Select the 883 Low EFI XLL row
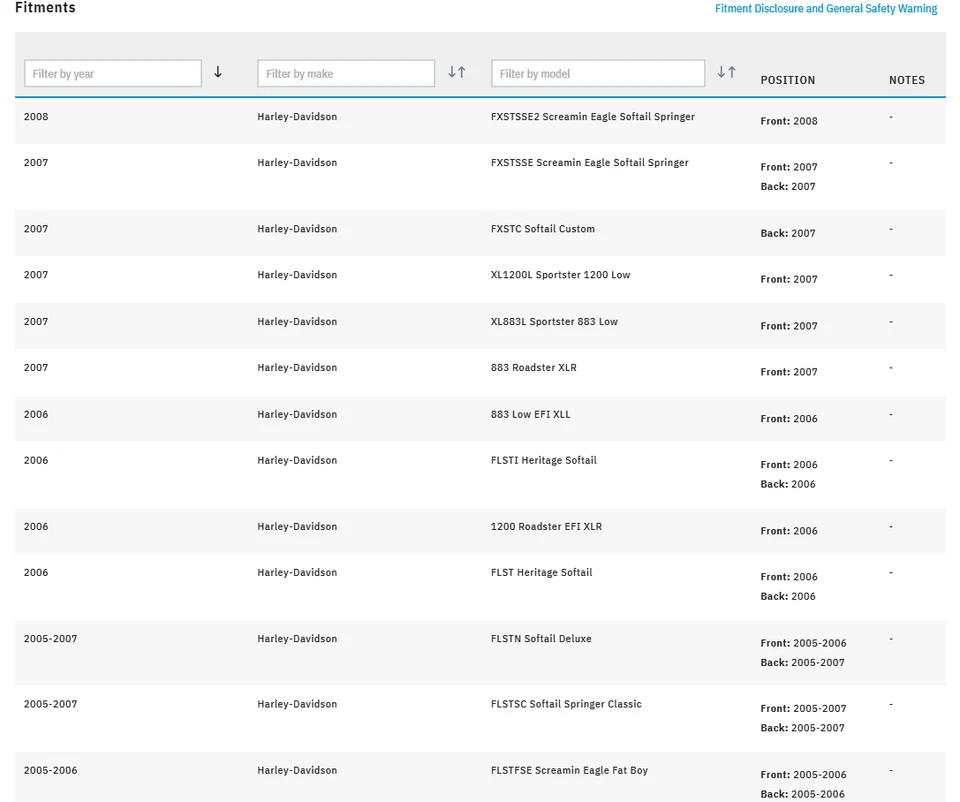 (530, 415)
